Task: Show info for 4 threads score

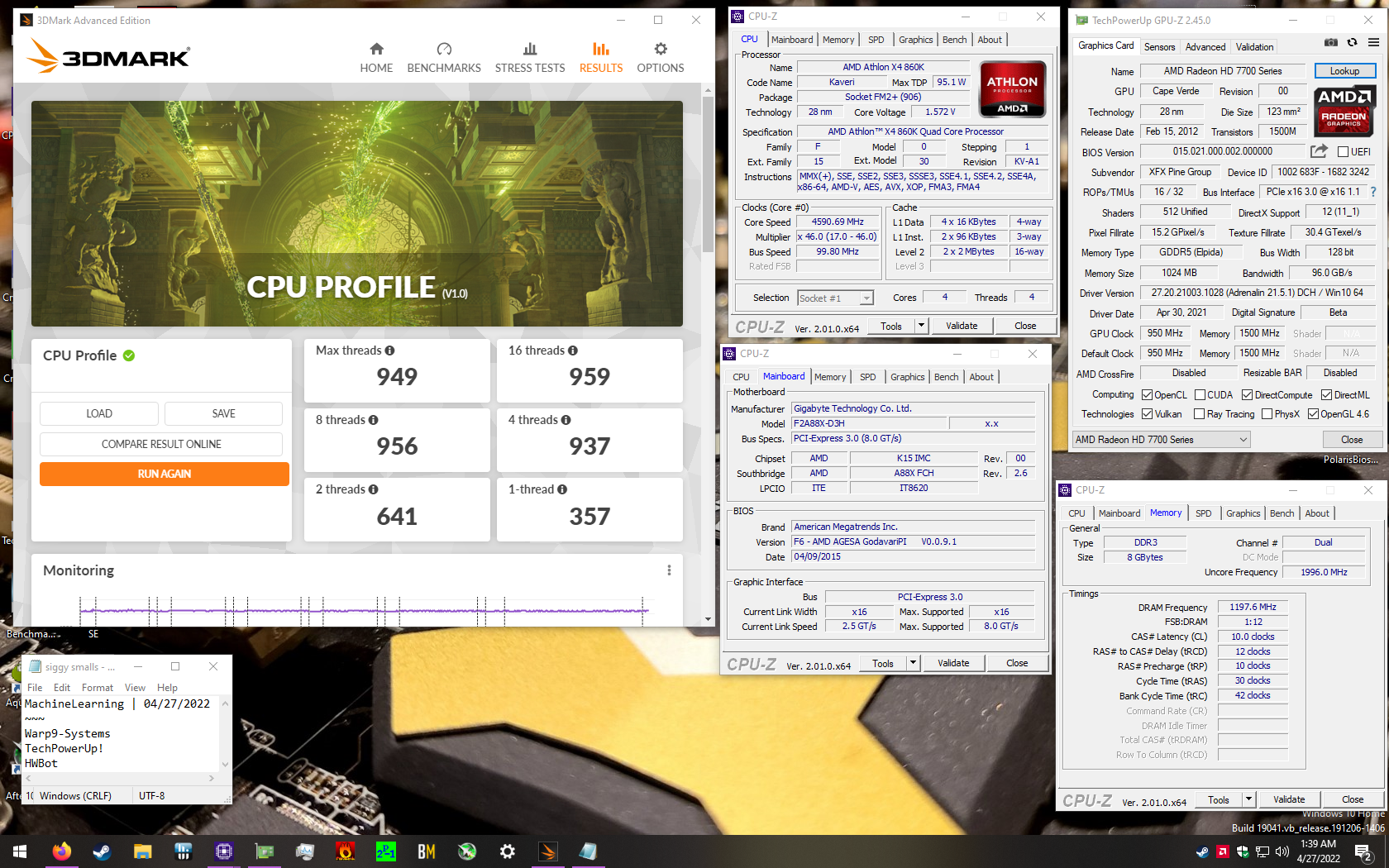Action: [566, 420]
